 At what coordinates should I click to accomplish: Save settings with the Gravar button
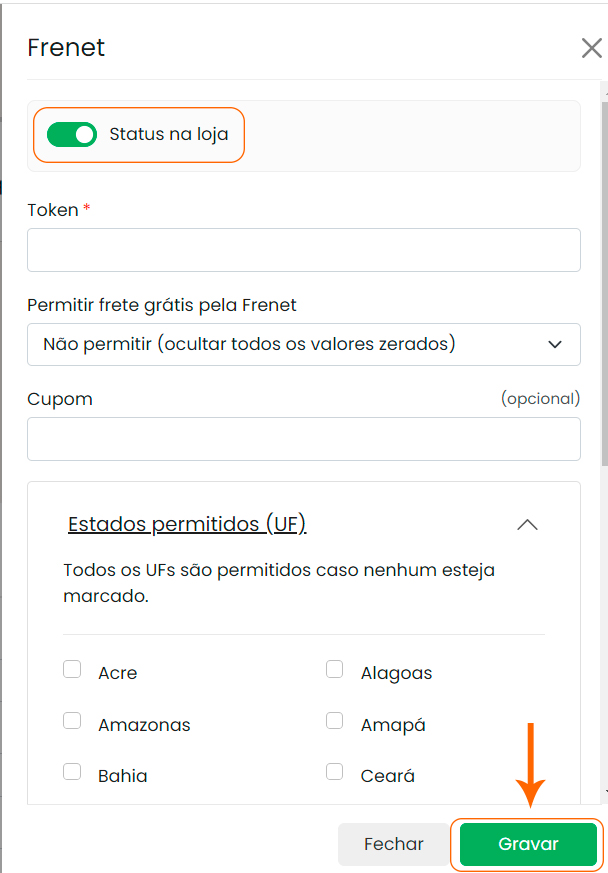tap(528, 844)
